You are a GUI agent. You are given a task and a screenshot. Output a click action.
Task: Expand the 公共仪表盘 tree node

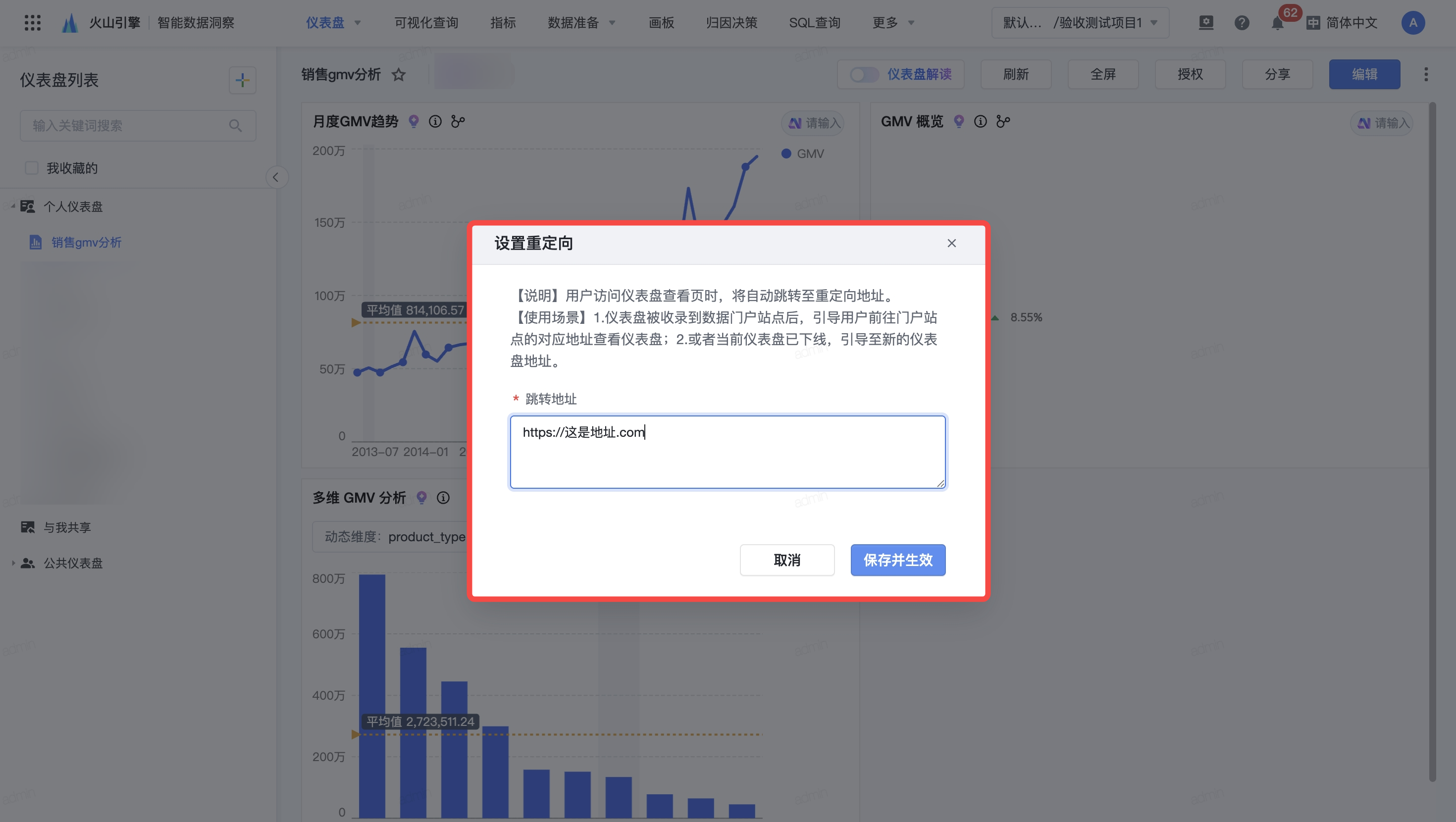[x=13, y=563]
